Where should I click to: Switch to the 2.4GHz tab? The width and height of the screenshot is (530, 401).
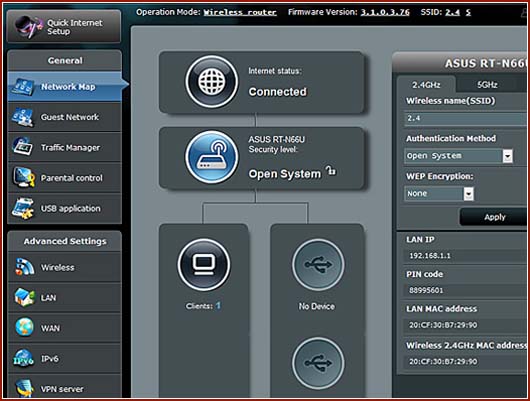point(426,85)
